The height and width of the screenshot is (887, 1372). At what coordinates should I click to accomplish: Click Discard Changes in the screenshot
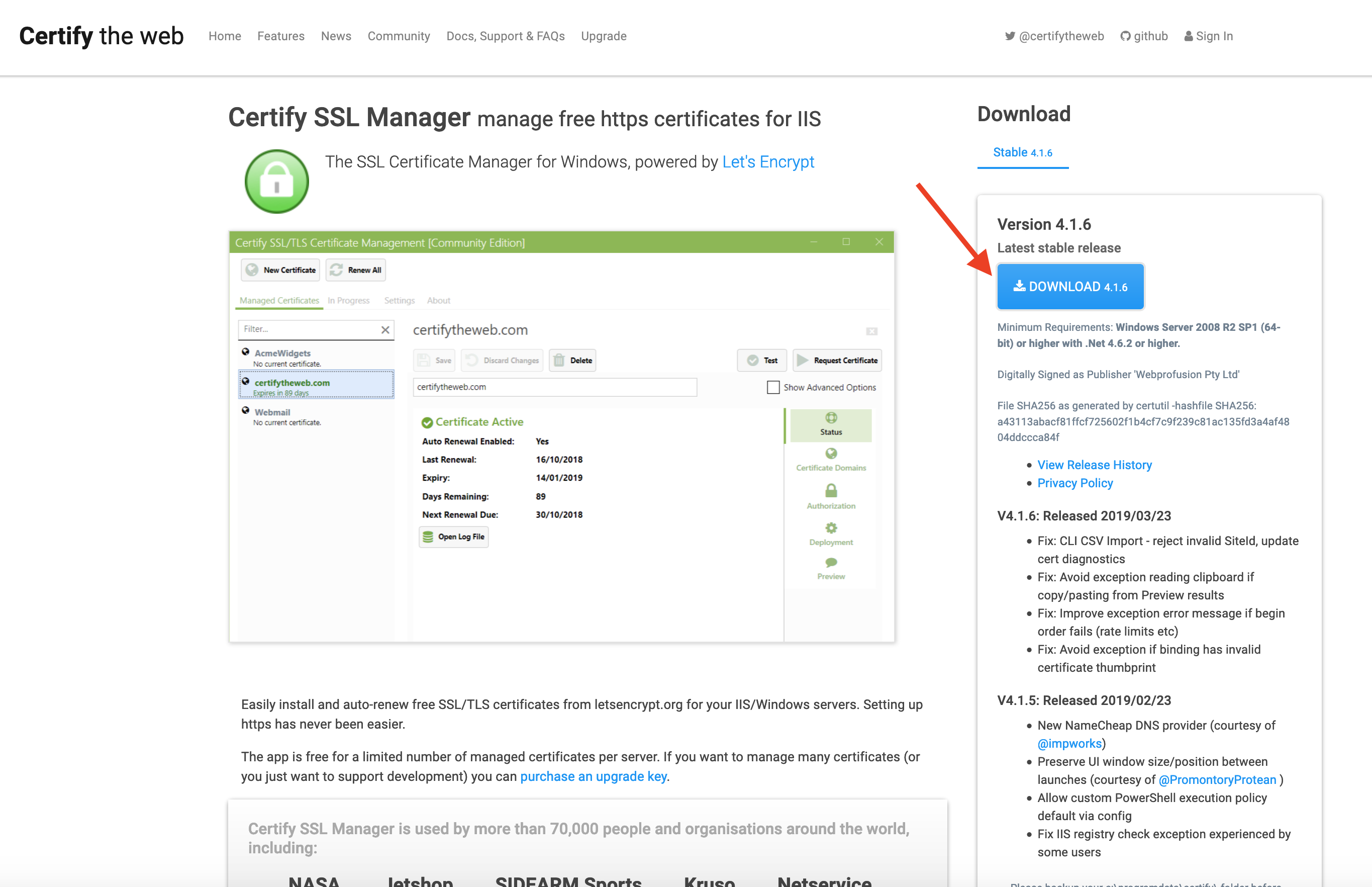tap(502, 361)
